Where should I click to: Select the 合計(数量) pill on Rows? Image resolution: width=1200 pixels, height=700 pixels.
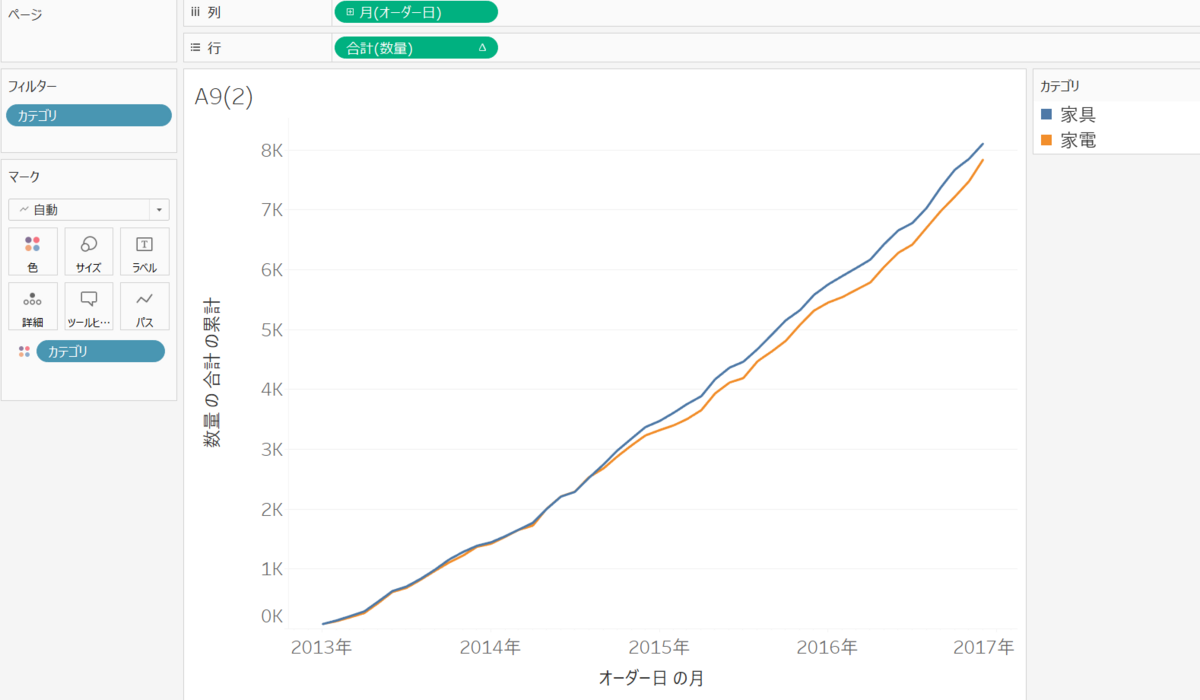point(416,47)
